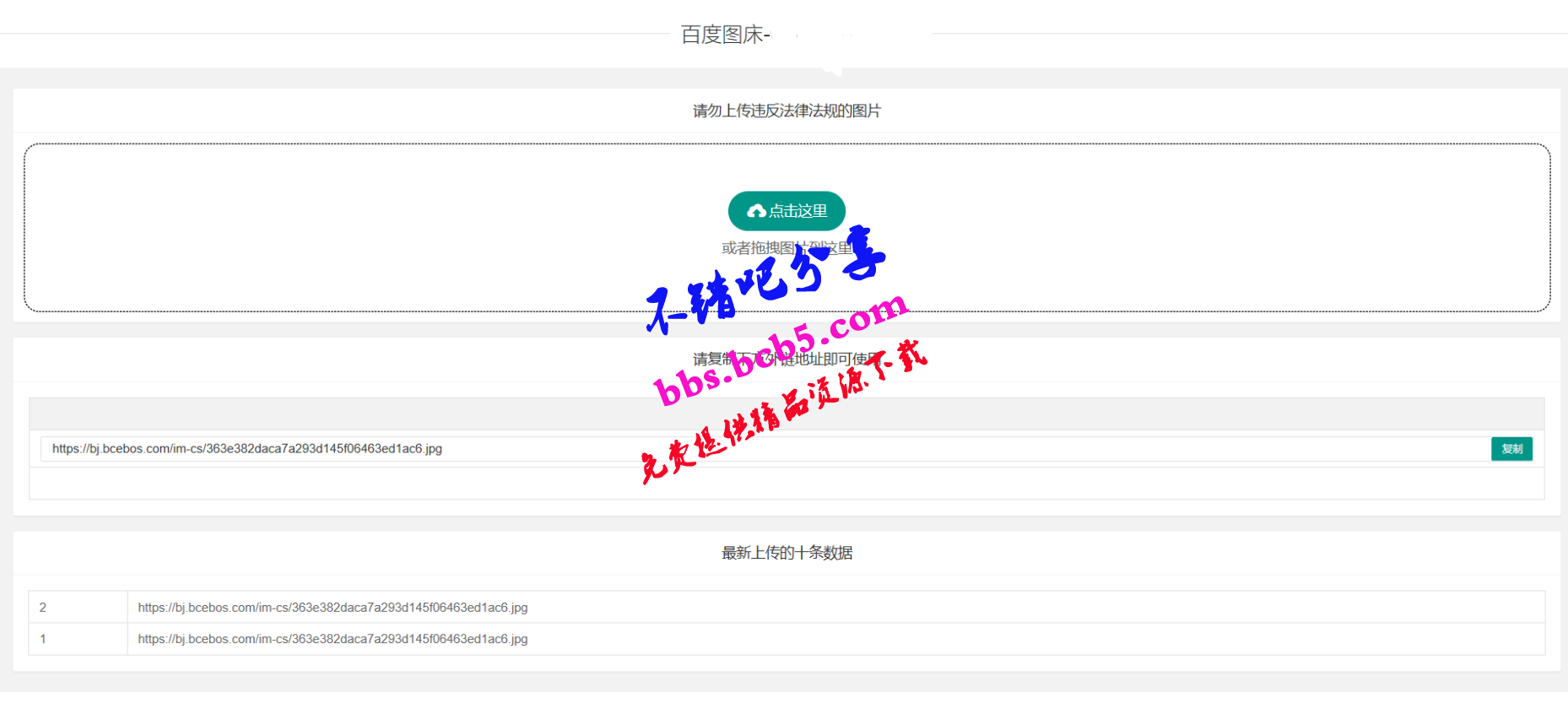Screen dimensions: 1568x714
Task: Click the cloud upload icon in the button
Action: click(756, 211)
